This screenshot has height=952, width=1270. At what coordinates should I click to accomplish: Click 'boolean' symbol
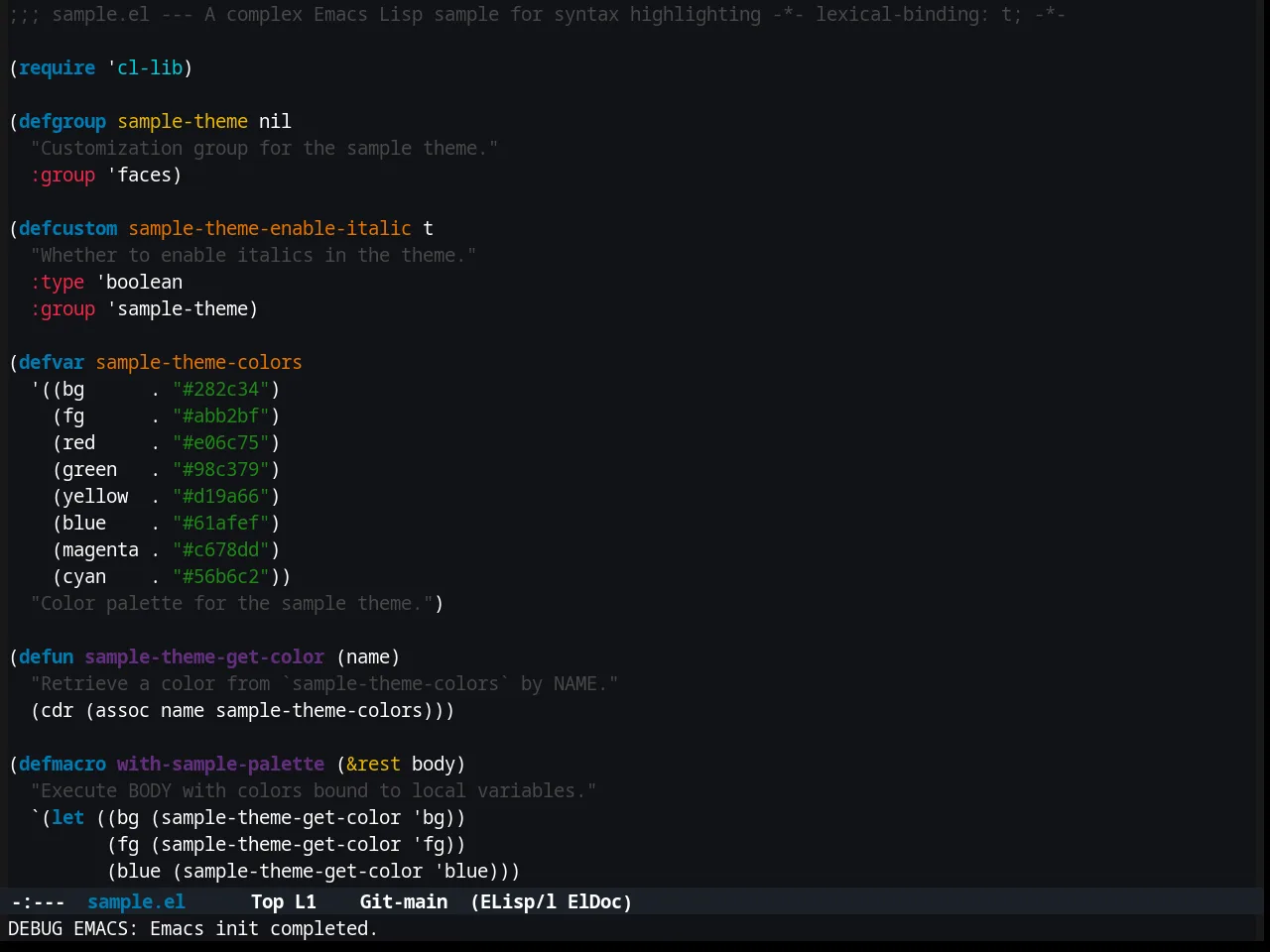pos(144,282)
